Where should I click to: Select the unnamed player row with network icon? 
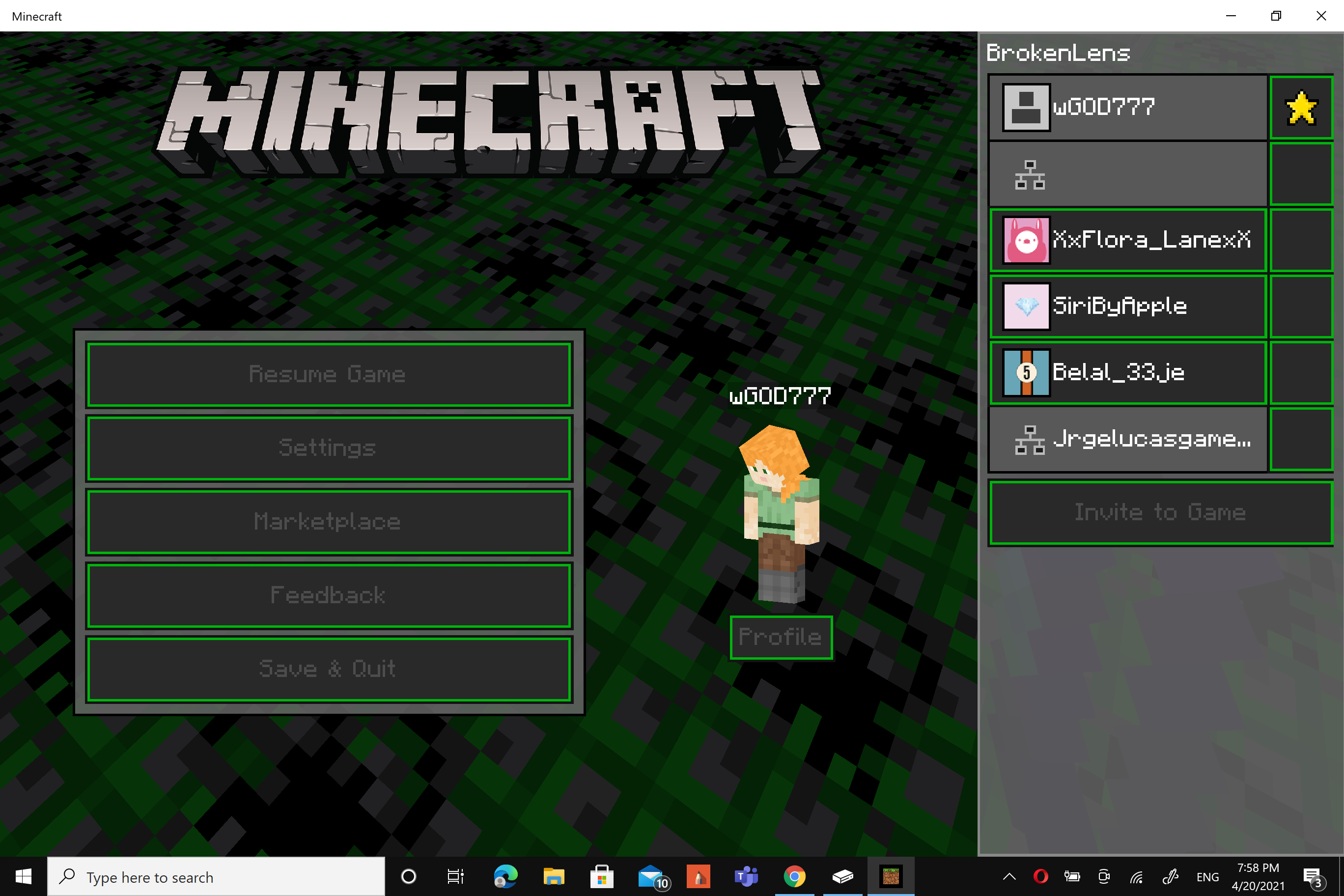click(x=1128, y=174)
